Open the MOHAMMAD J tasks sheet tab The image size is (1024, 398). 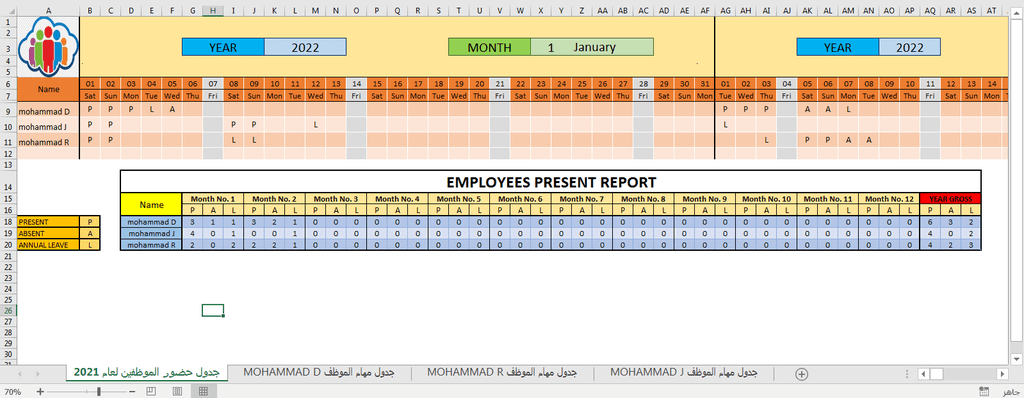(x=684, y=372)
